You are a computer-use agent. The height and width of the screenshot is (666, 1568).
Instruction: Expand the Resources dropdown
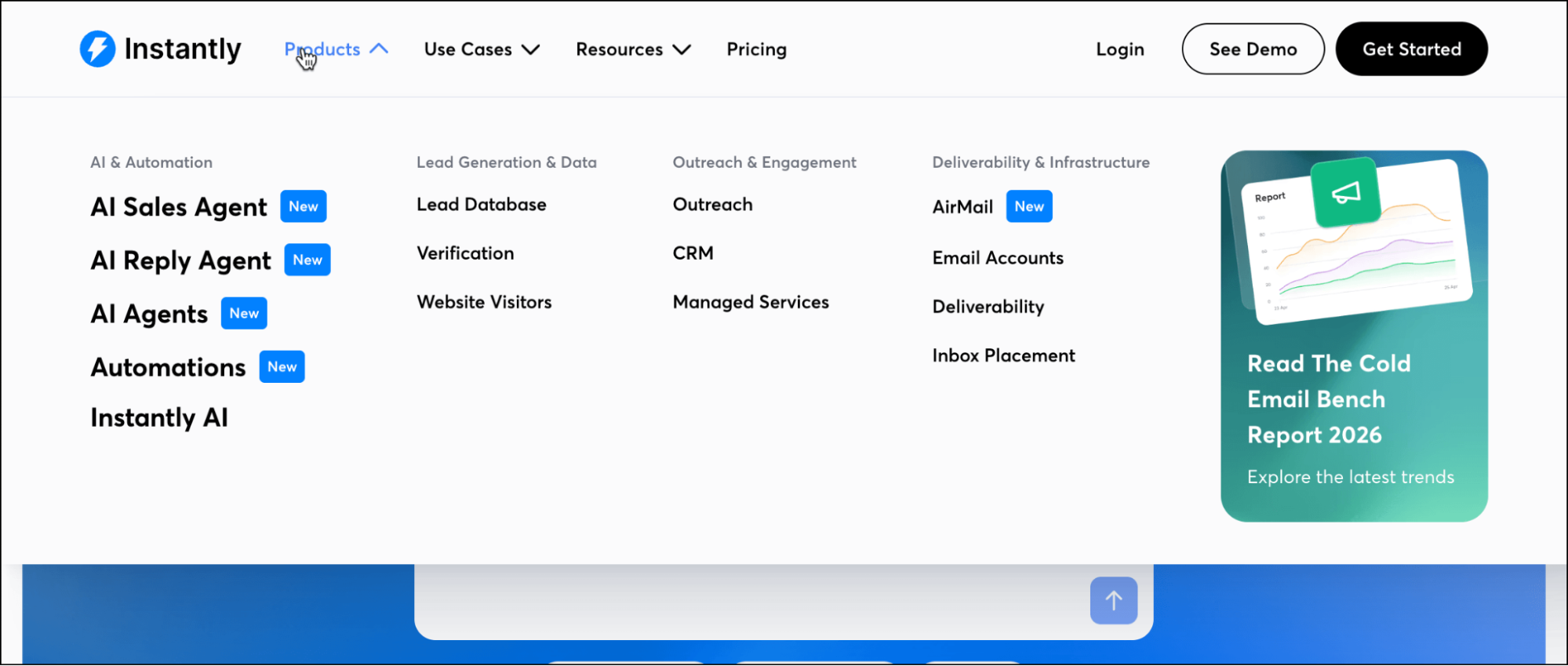tap(633, 49)
